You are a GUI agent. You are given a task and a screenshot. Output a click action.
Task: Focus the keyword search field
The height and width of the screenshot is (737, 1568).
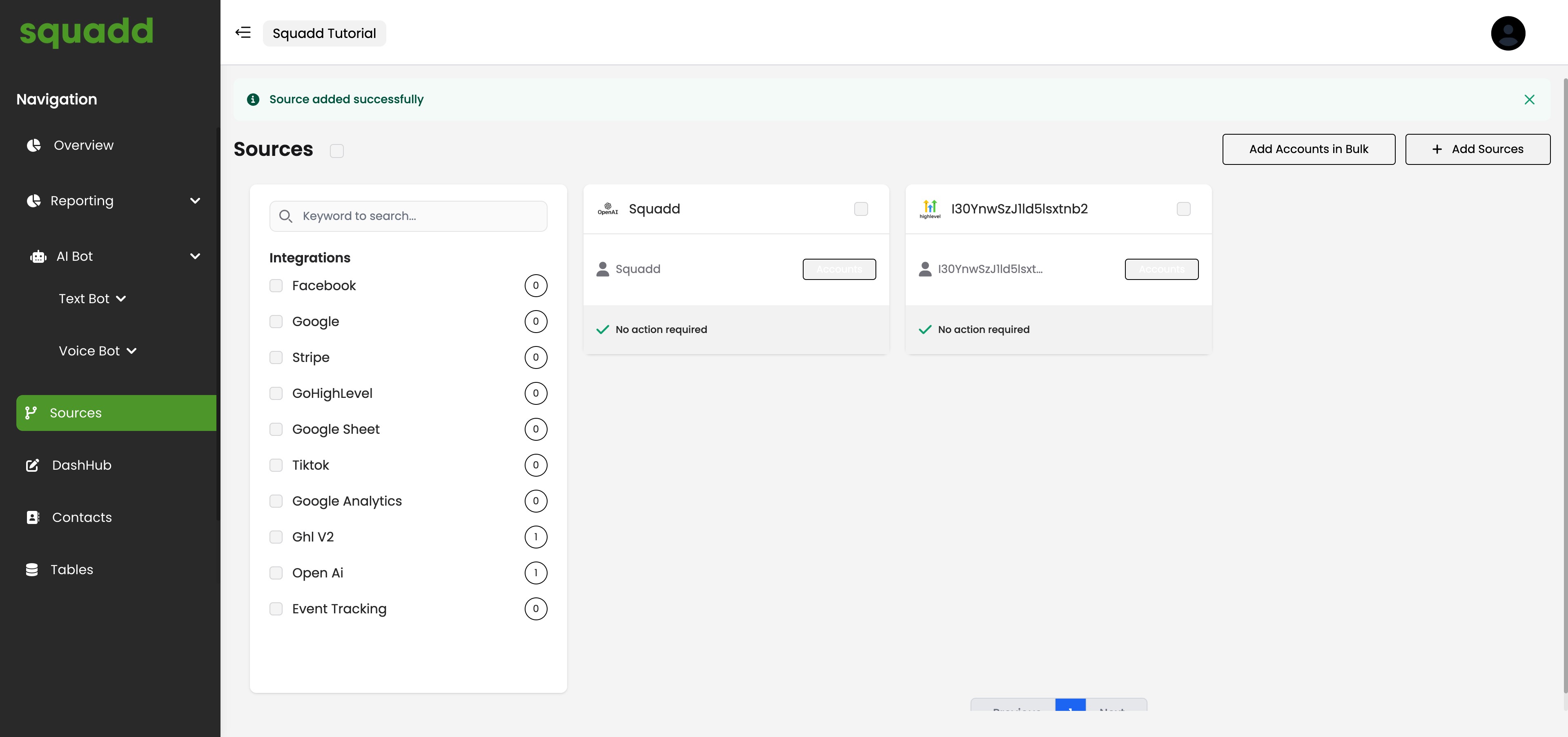pyautogui.click(x=420, y=216)
